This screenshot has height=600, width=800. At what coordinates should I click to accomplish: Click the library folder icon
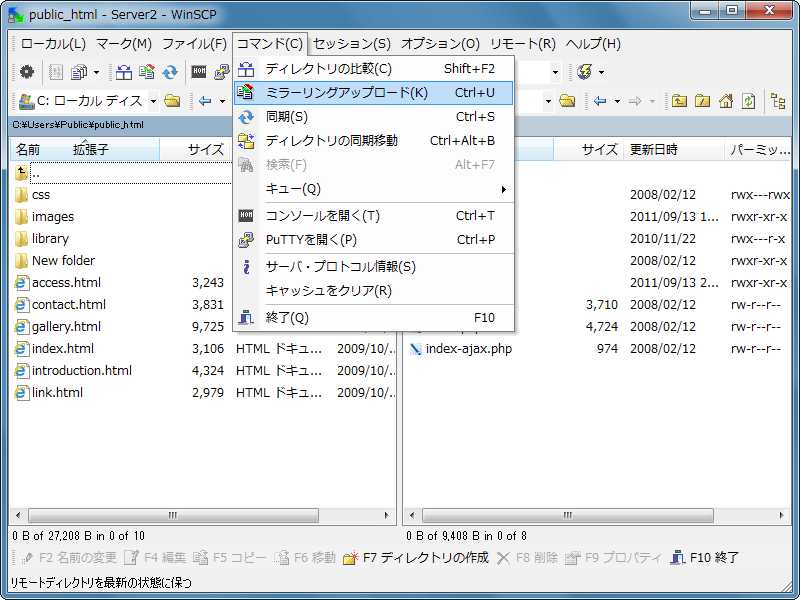point(21,238)
